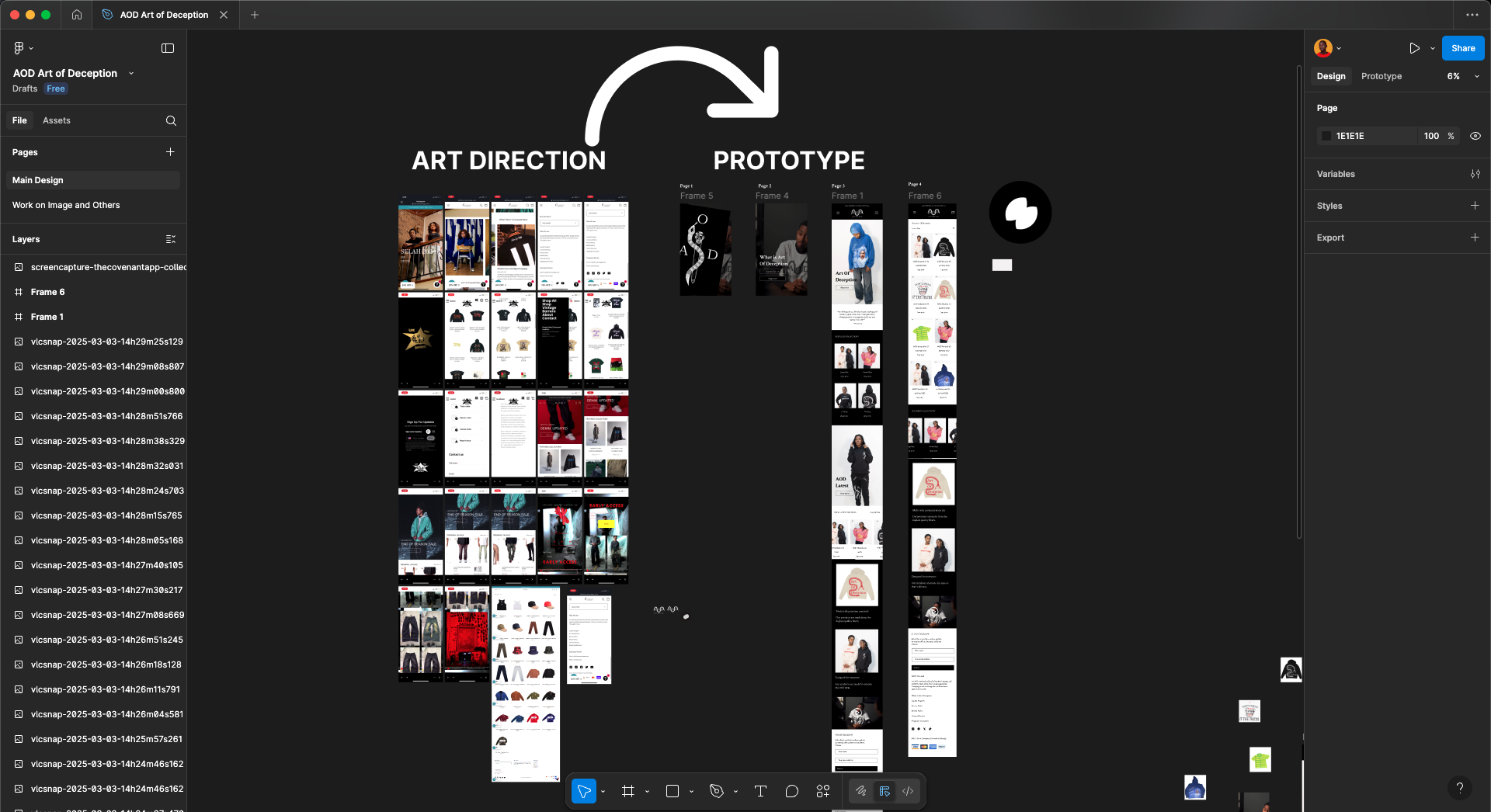Select the Move tool in bottom toolbar
This screenshot has width=1491, height=812.
pos(584,791)
